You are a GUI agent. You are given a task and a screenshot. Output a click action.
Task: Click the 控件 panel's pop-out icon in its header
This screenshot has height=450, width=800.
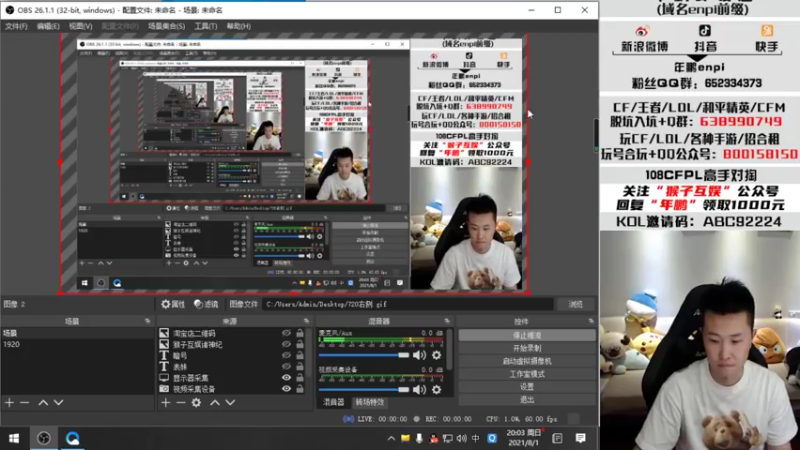(591, 321)
